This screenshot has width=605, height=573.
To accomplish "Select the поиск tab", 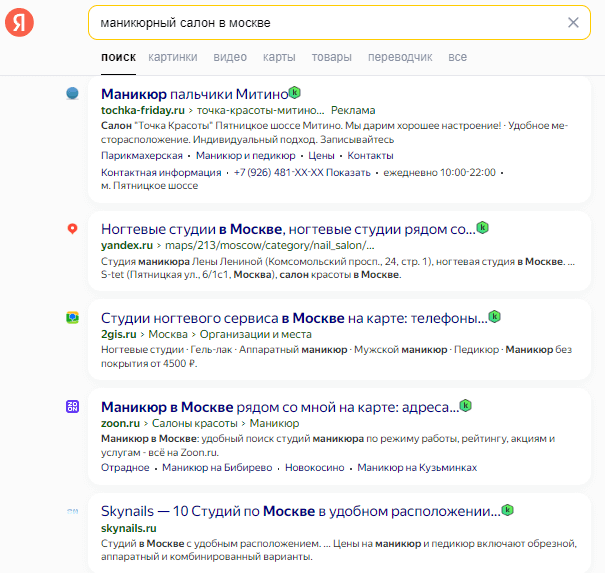I will click(118, 57).
